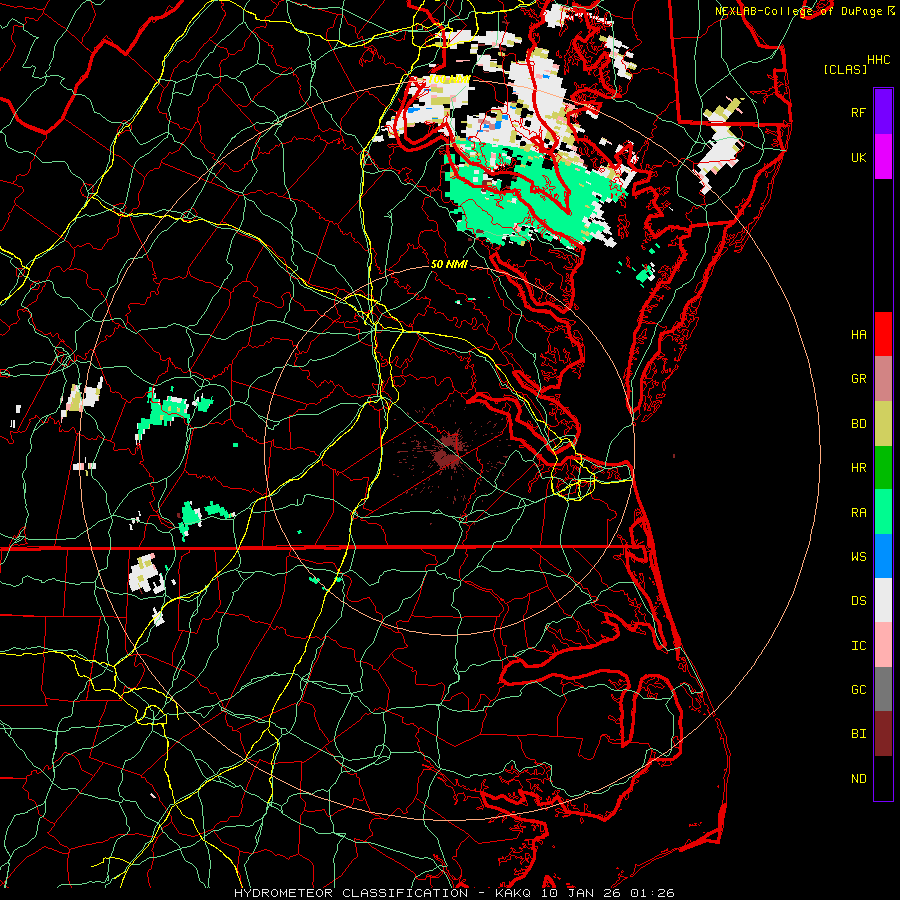Click the BD legend label
Screen dimensions: 900x900
point(858,424)
